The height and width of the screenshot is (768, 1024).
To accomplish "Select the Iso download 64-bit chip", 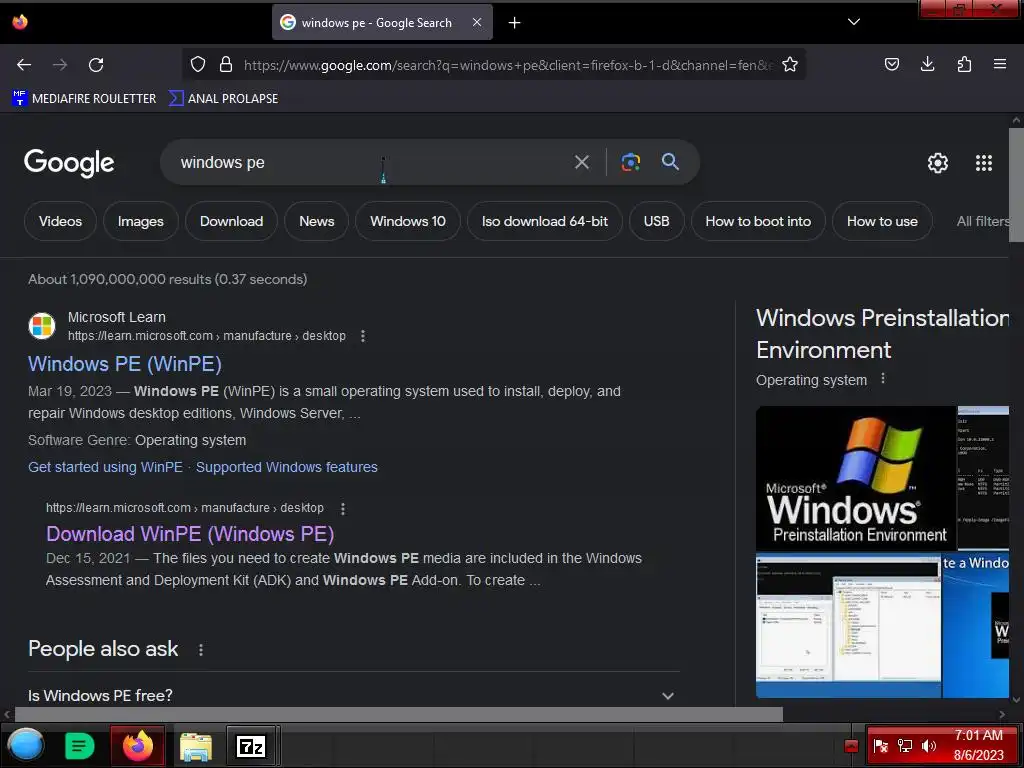I will click(545, 221).
